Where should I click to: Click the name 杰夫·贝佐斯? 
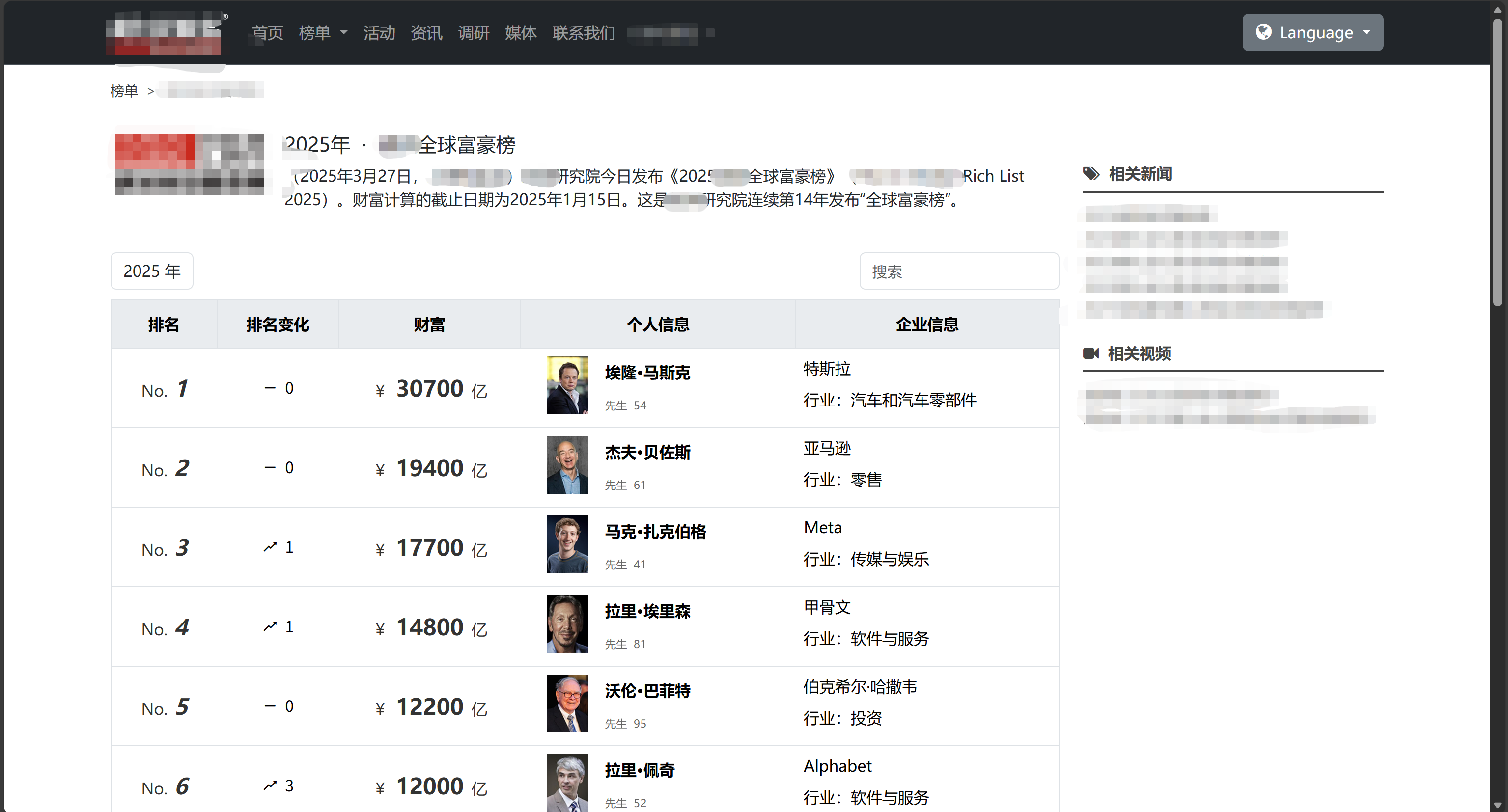(x=647, y=452)
